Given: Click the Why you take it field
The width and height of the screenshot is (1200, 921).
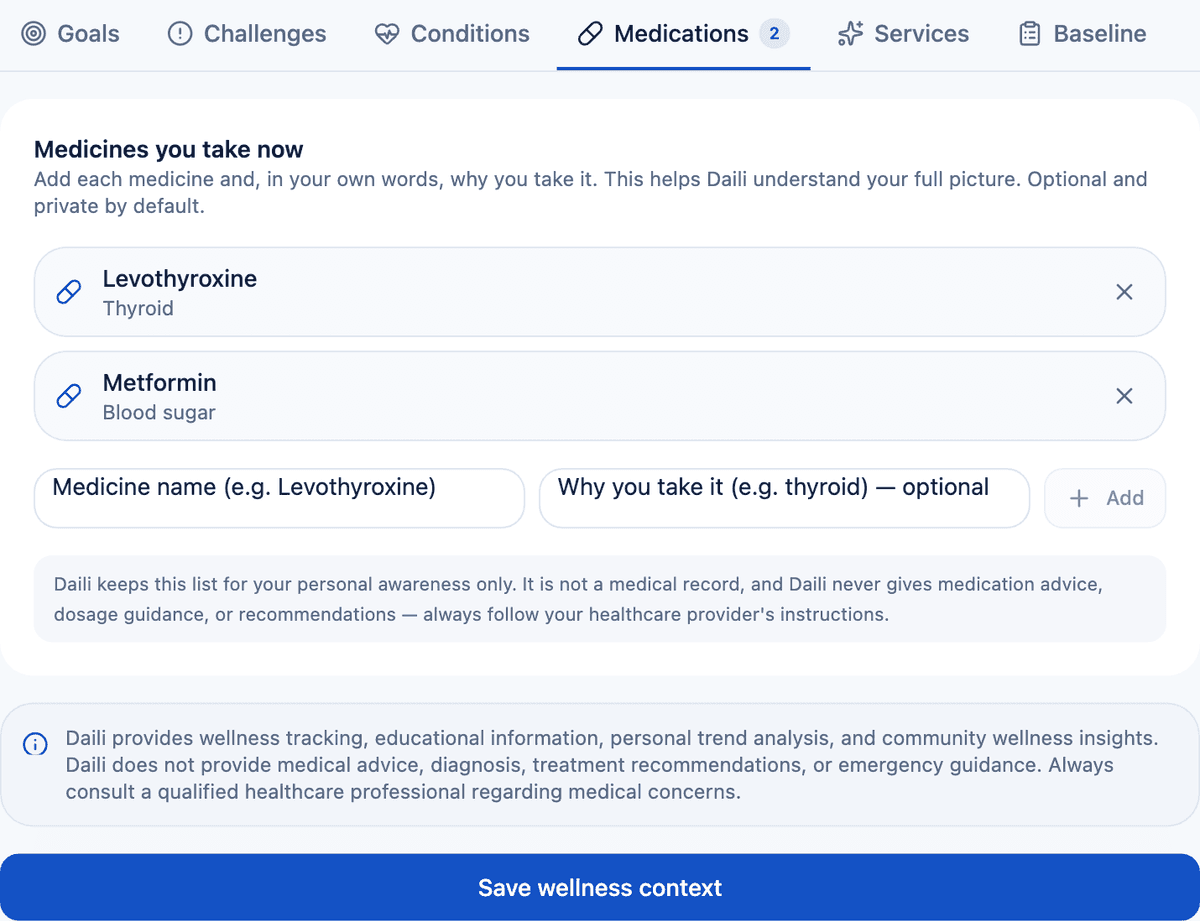Looking at the screenshot, I should [x=784, y=498].
